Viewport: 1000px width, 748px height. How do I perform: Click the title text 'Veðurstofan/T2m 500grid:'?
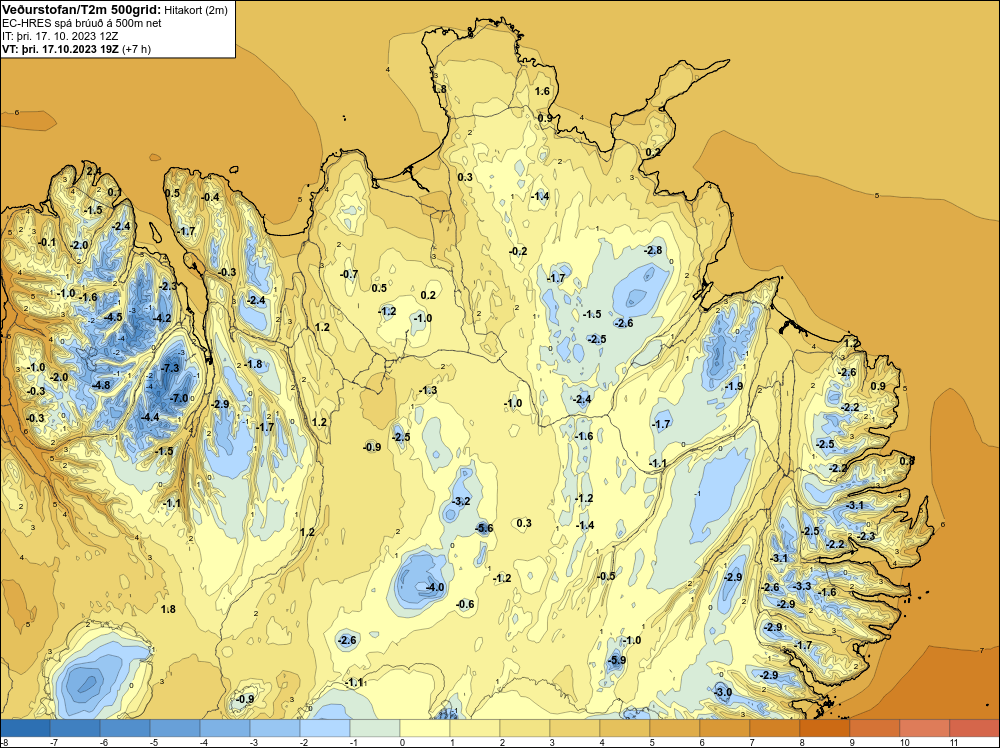pos(82,9)
